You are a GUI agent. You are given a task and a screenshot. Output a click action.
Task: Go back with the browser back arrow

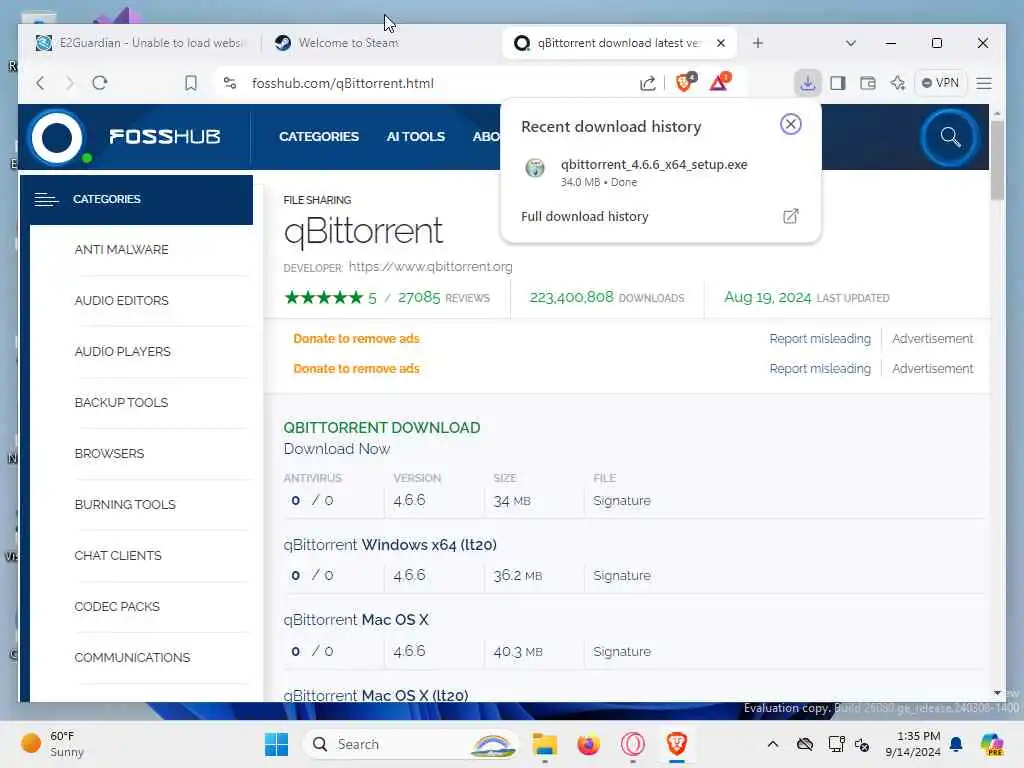coord(40,83)
